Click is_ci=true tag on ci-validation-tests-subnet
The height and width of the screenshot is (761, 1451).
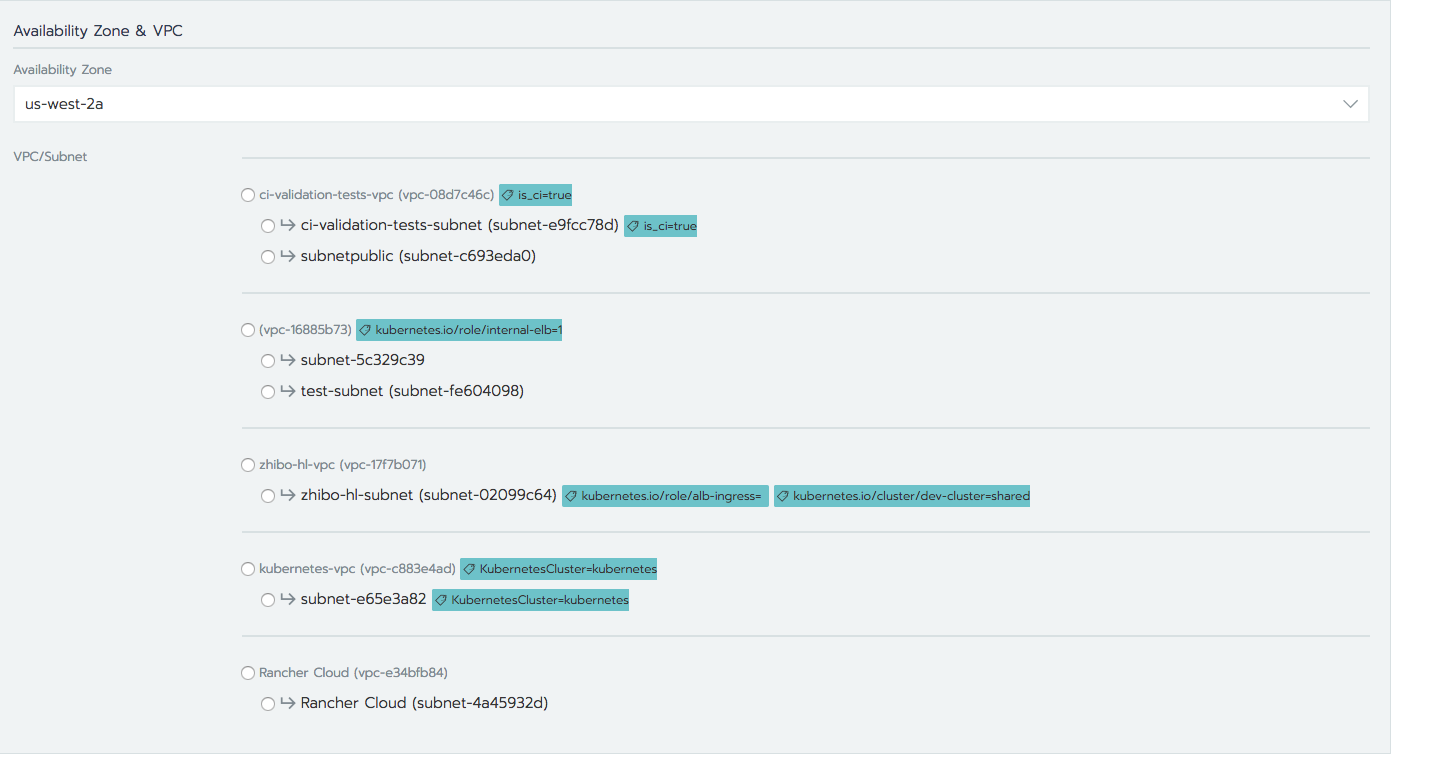(661, 226)
